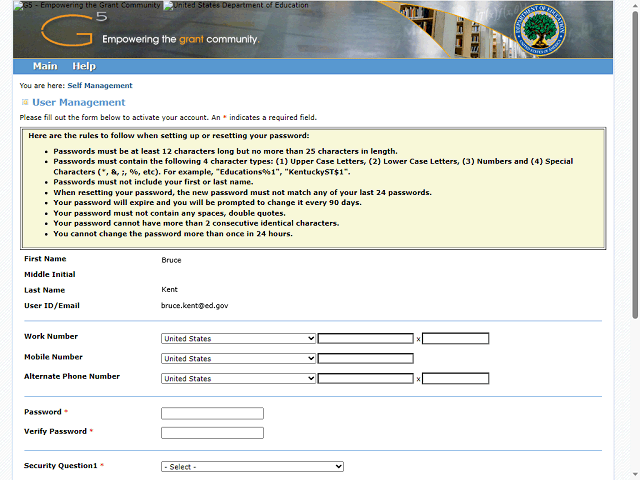This screenshot has height=480, width=640.
Task: Click the Verify Password input field
Action: [x=212, y=433]
